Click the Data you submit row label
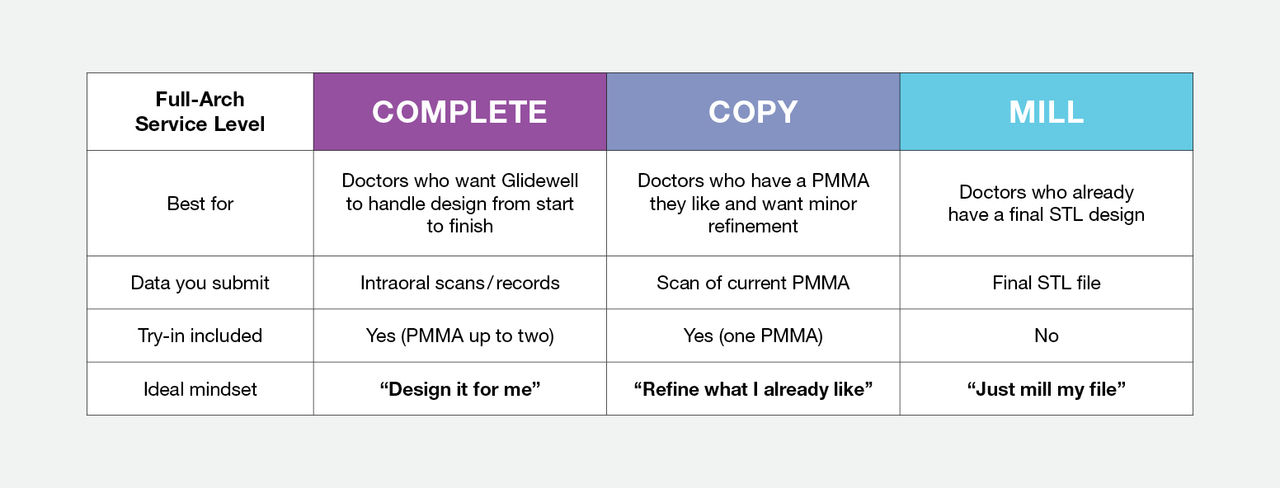The image size is (1280, 488). click(200, 283)
